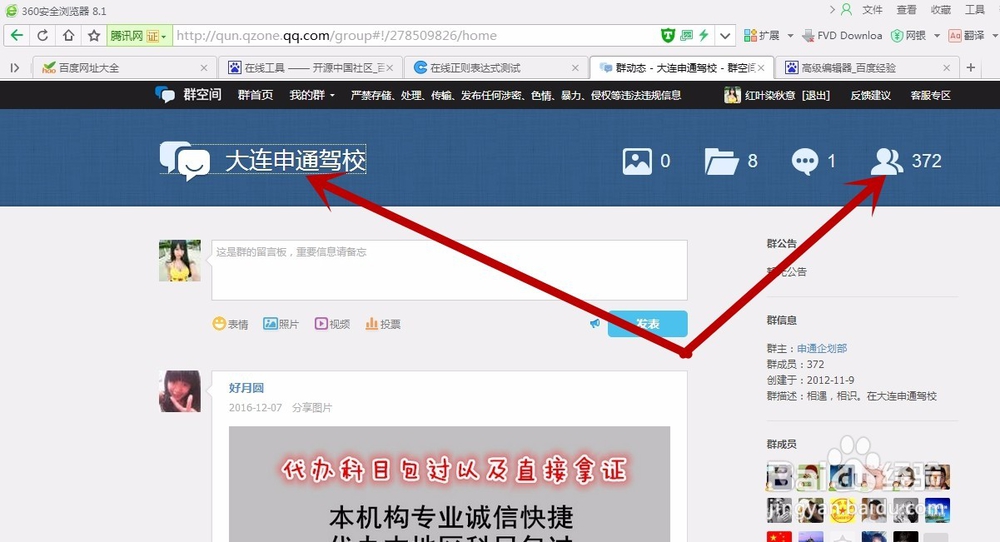Image resolution: width=1000 pixels, height=542 pixels.
Task: Click 好月圆 avatar beside the post
Action: tap(180, 391)
